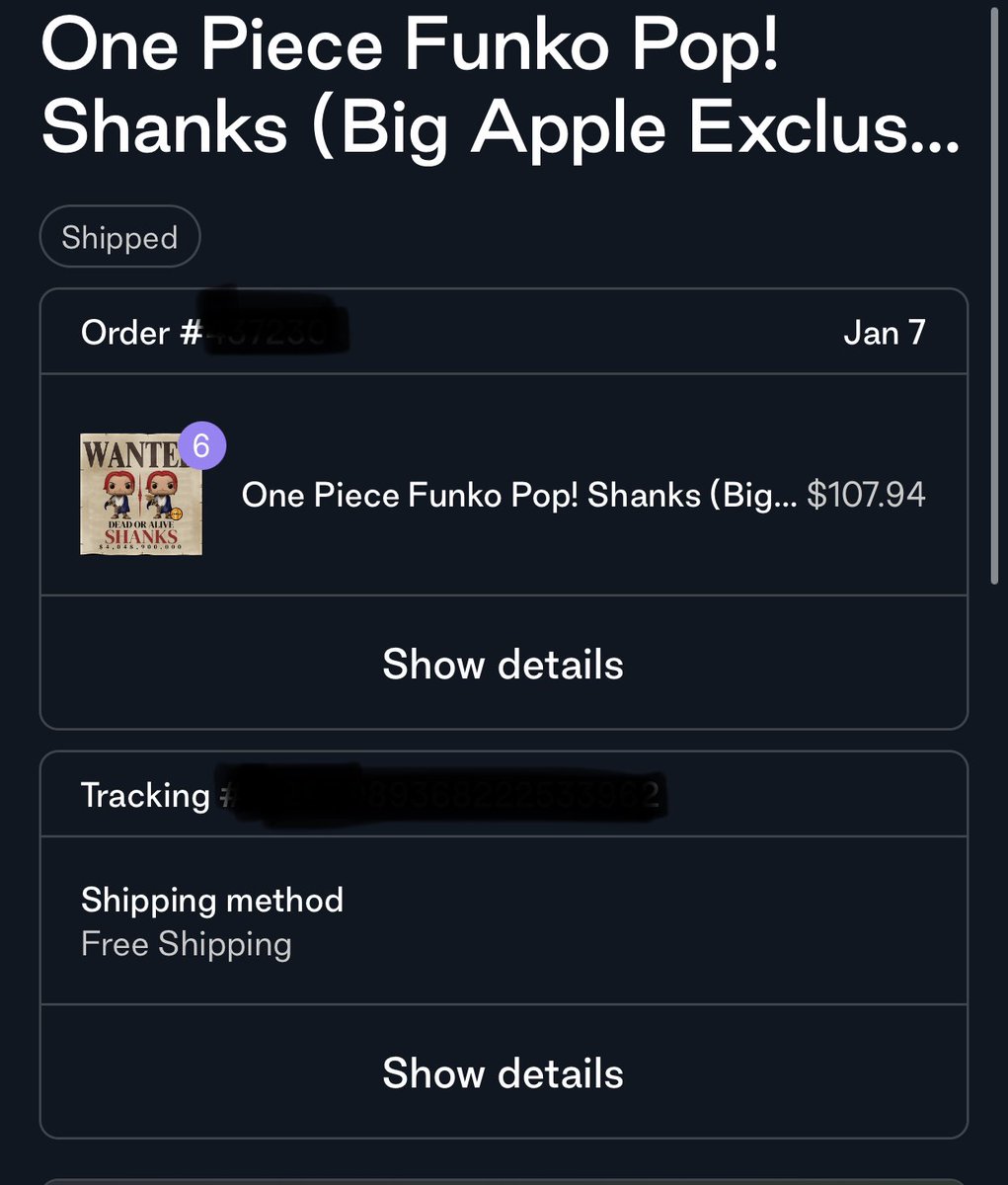Expand Show details under Shipping method
The height and width of the screenshot is (1185, 1008).
pos(503,1073)
